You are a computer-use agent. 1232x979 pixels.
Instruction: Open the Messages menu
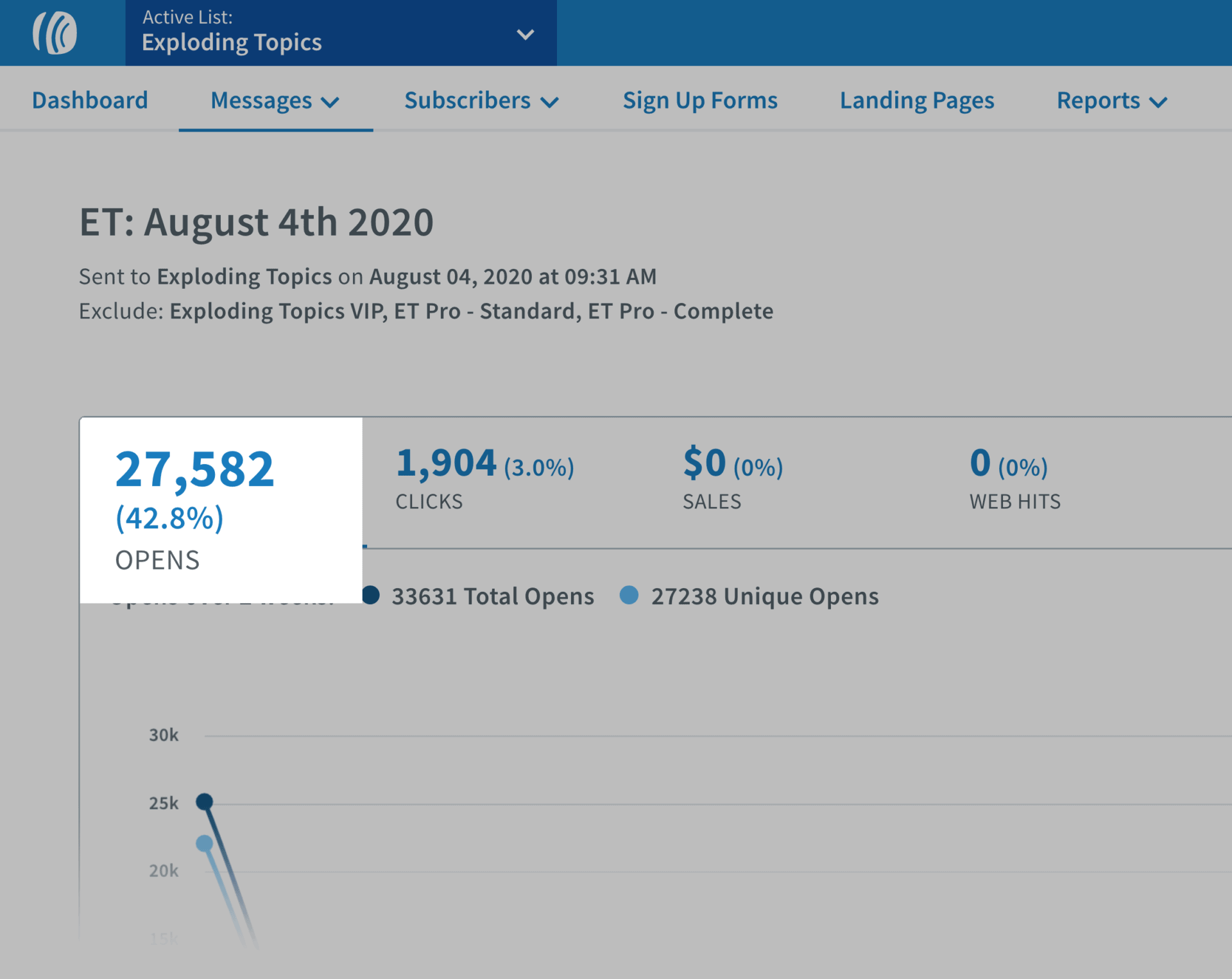(262, 101)
